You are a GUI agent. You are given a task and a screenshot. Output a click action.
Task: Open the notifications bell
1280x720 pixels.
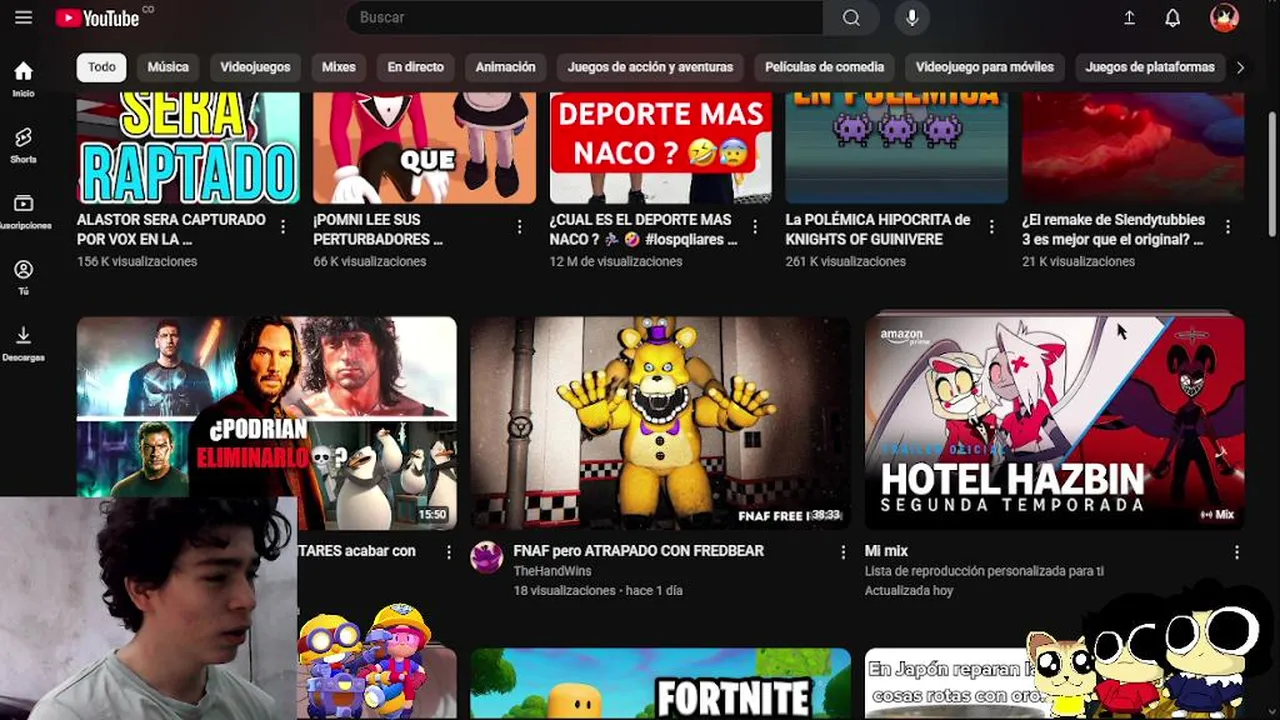pyautogui.click(x=1173, y=18)
